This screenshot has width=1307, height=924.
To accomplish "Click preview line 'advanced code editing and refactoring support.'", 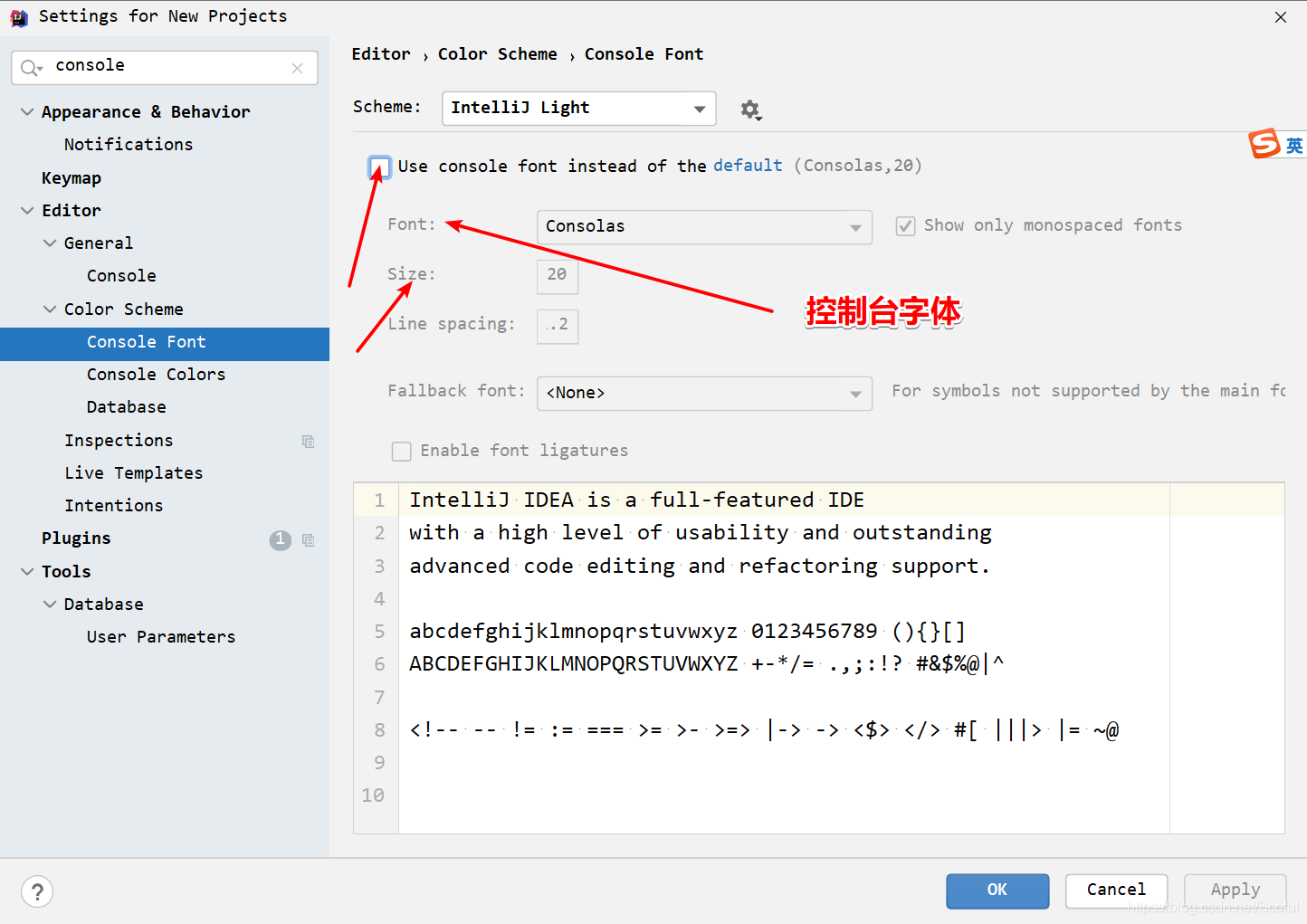I will [700, 567].
